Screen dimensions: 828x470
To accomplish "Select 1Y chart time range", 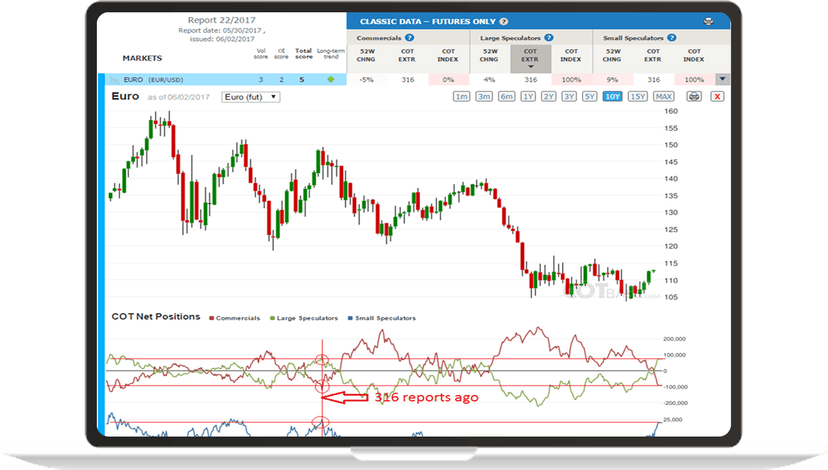I will pyautogui.click(x=528, y=97).
